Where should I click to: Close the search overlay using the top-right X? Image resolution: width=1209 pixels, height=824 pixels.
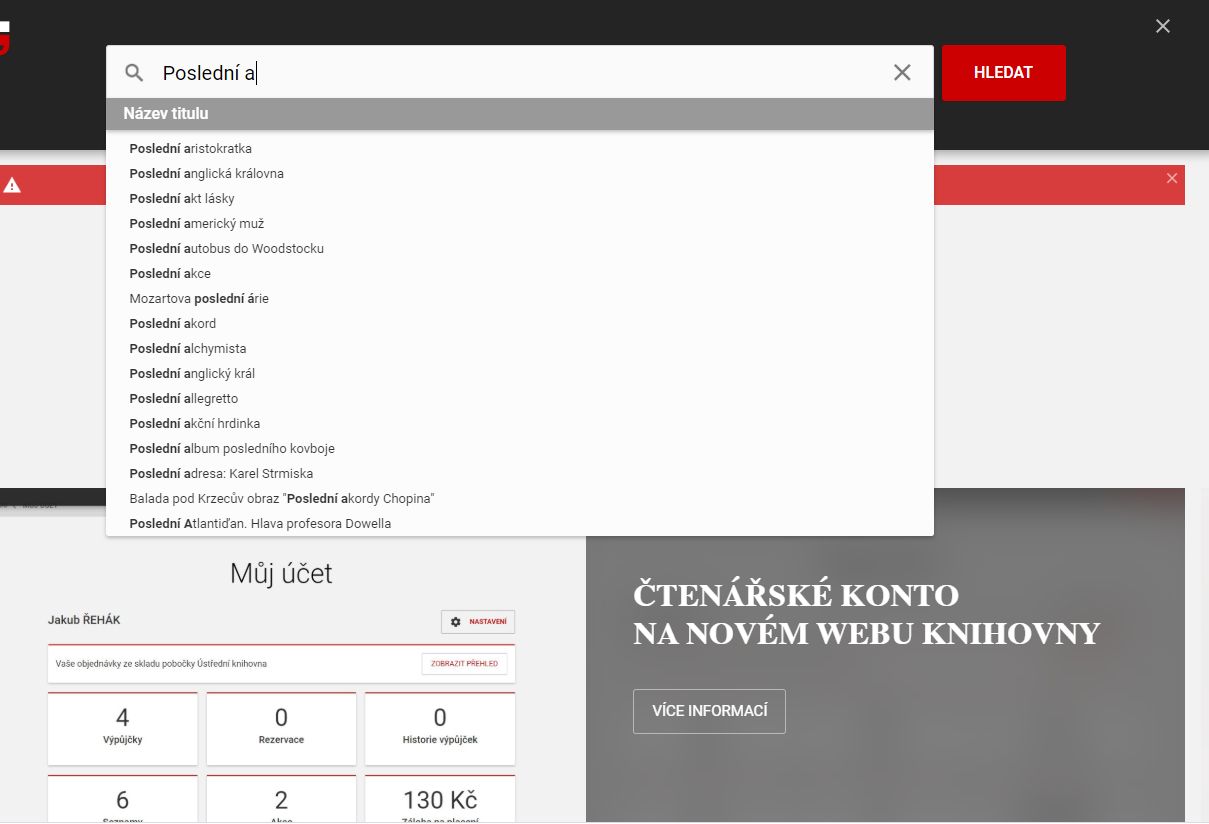point(1162,26)
